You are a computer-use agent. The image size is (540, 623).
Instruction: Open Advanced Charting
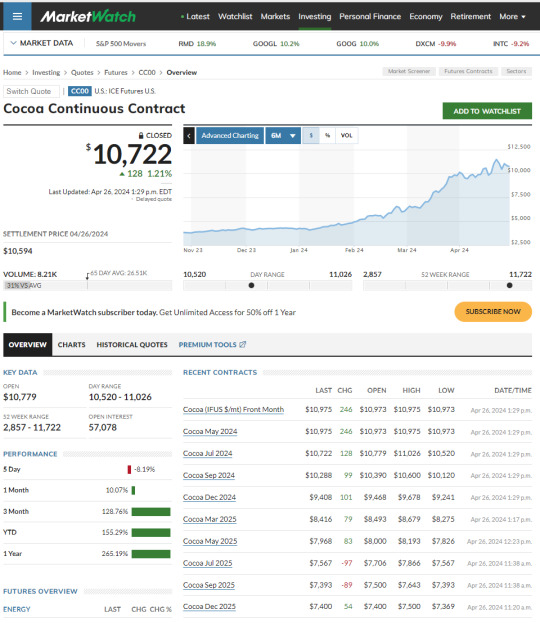[x=230, y=135]
